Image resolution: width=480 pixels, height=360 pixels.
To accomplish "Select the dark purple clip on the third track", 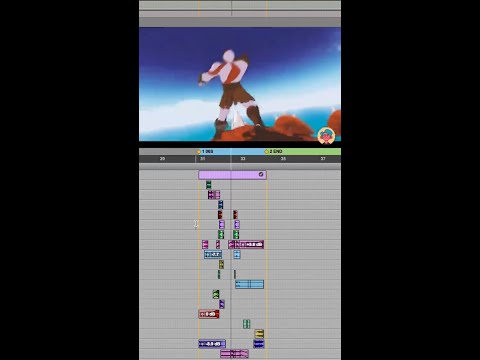I will pyautogui.click(x=211, y=195).
